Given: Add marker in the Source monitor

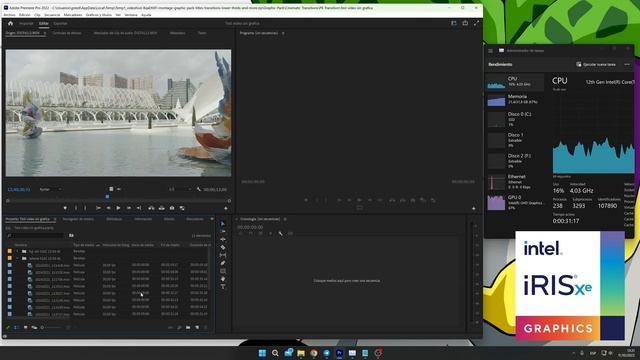Looking at the screenshot, I should click(x=65, y=208).
